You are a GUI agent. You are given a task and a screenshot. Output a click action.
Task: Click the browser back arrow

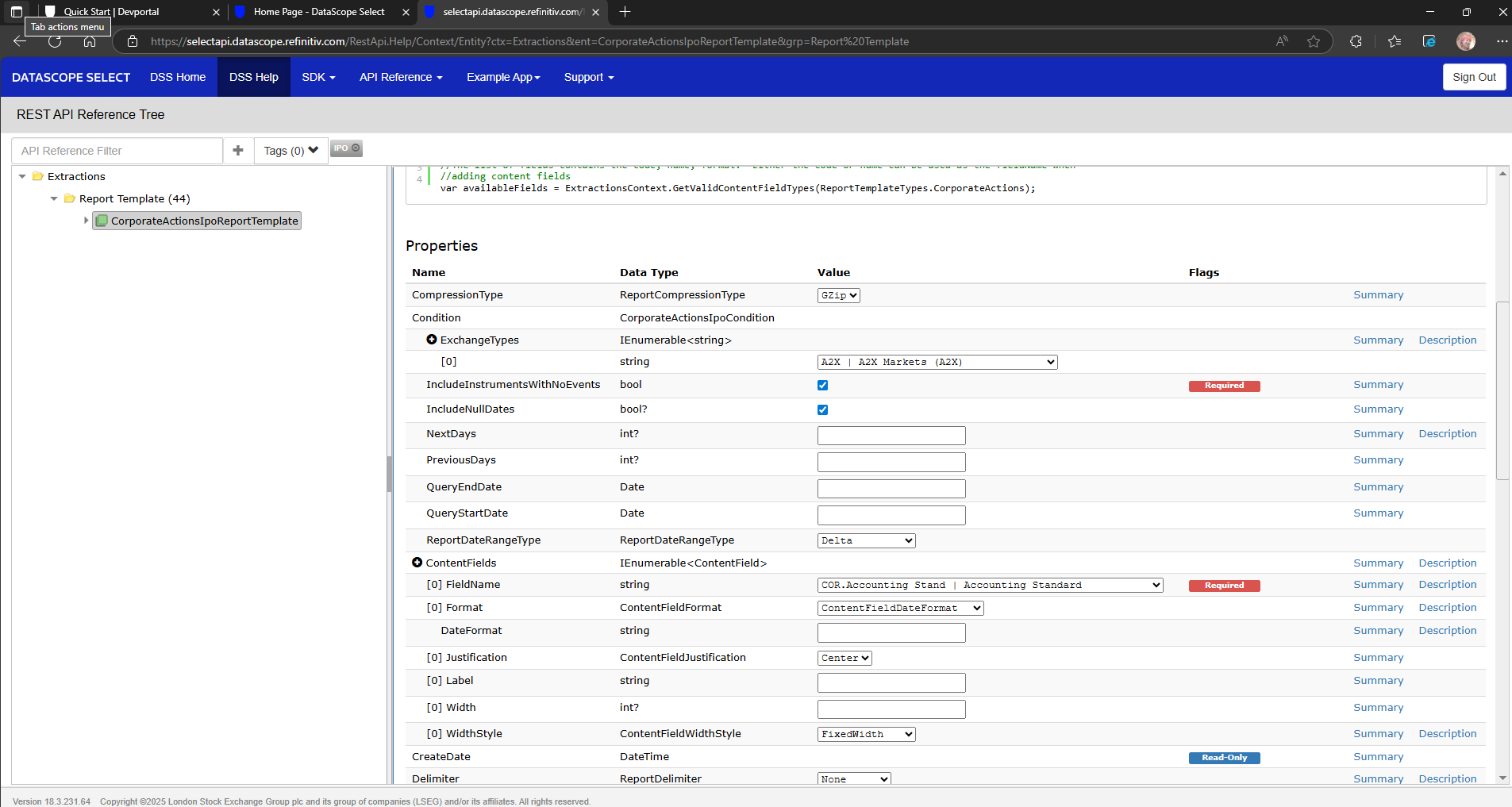click(x=20, y=41)
